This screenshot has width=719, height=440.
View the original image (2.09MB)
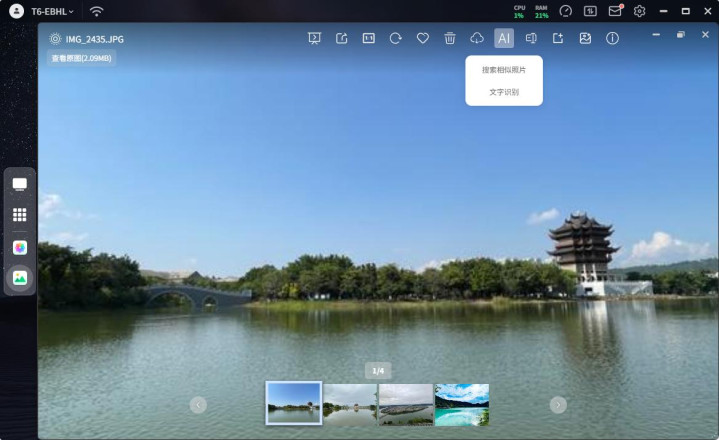(x=82, y=58)
